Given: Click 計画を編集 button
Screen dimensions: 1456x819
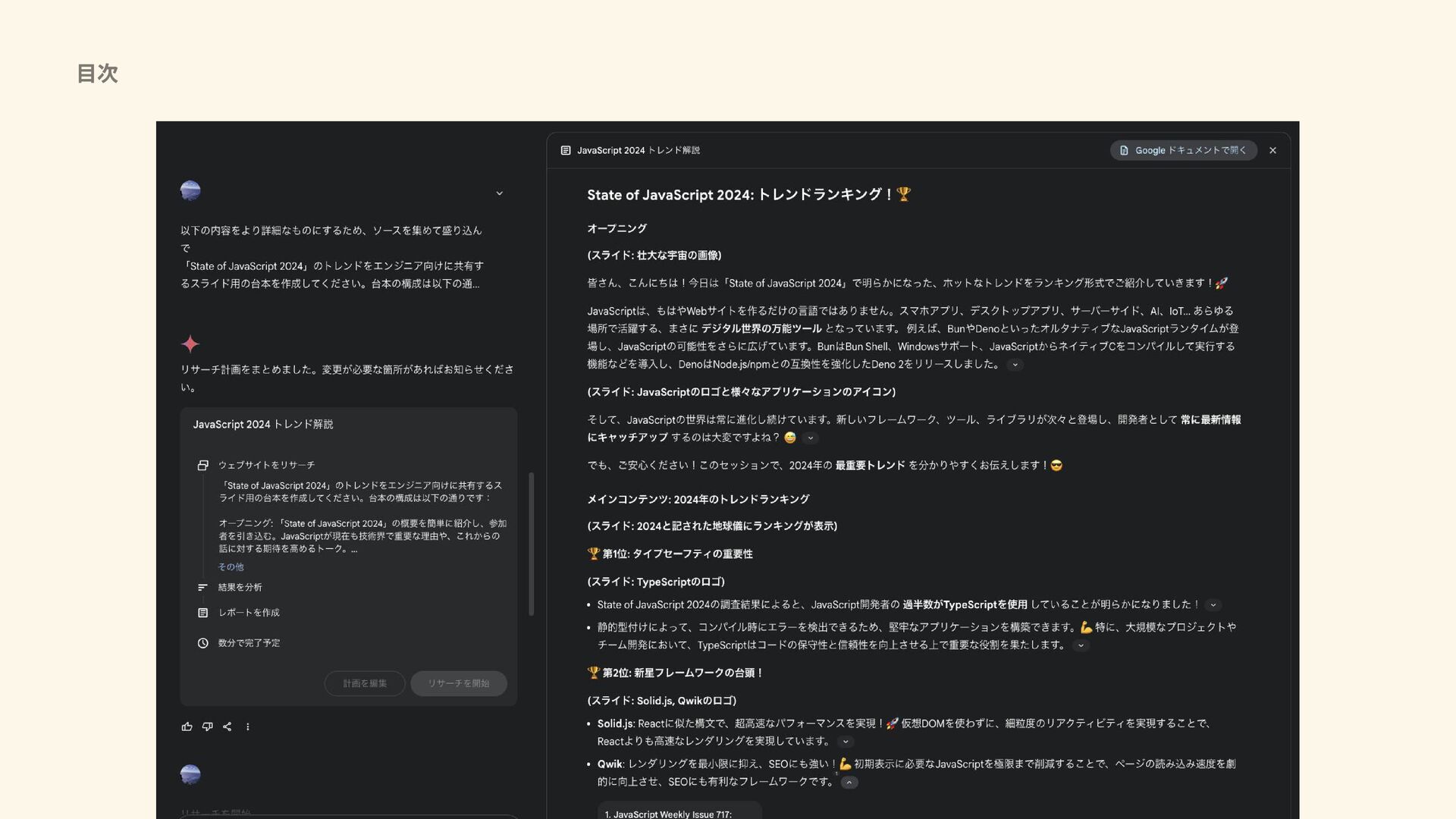Looking at the screenshot, I should pos(365,683).
